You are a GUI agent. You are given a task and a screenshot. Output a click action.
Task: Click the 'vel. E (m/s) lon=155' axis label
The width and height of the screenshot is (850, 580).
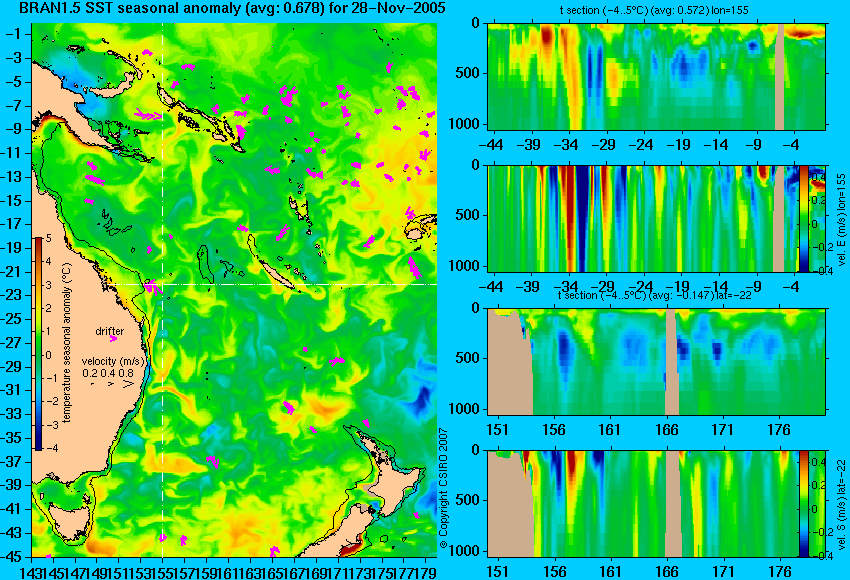(x=842, y=220)
